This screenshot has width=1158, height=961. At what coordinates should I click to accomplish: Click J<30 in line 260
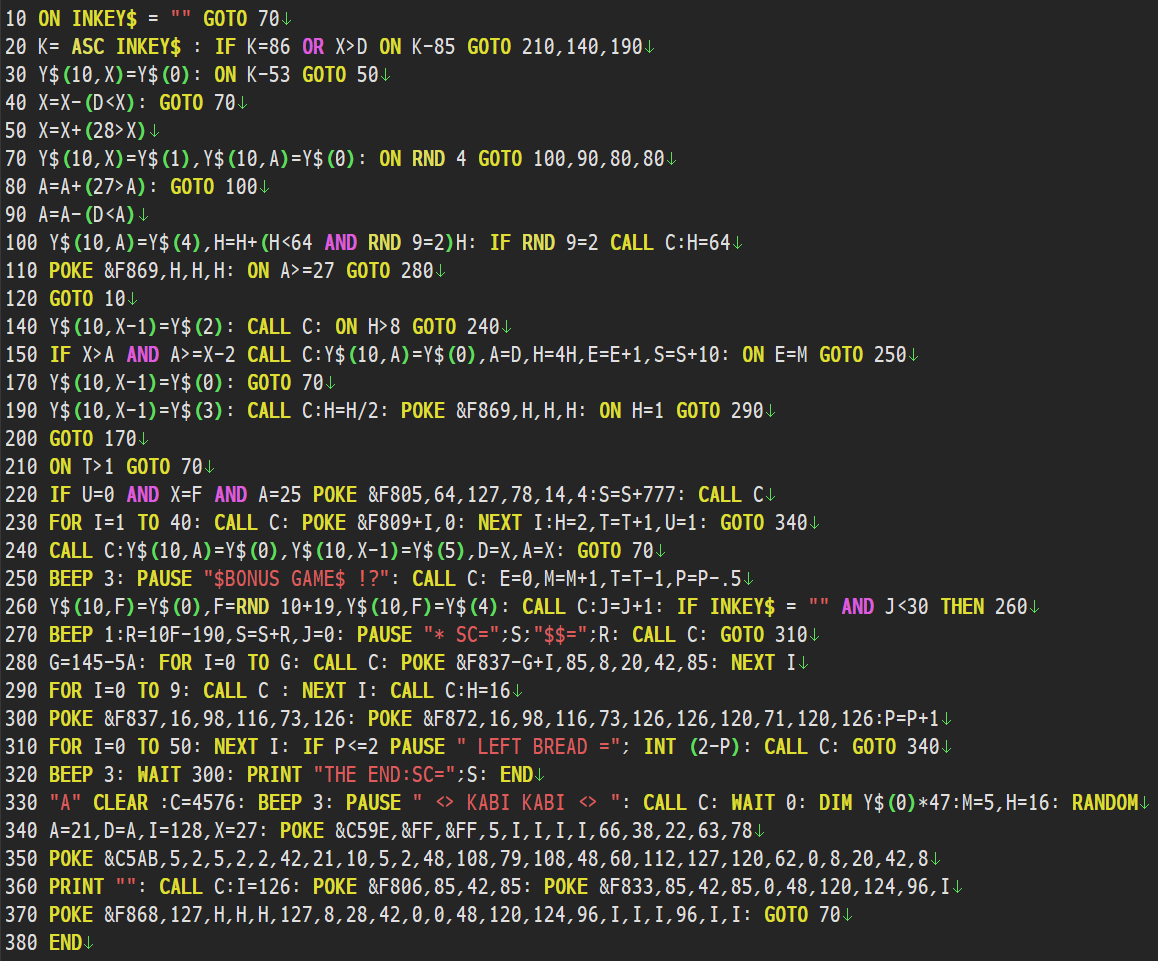click(907, 606)
